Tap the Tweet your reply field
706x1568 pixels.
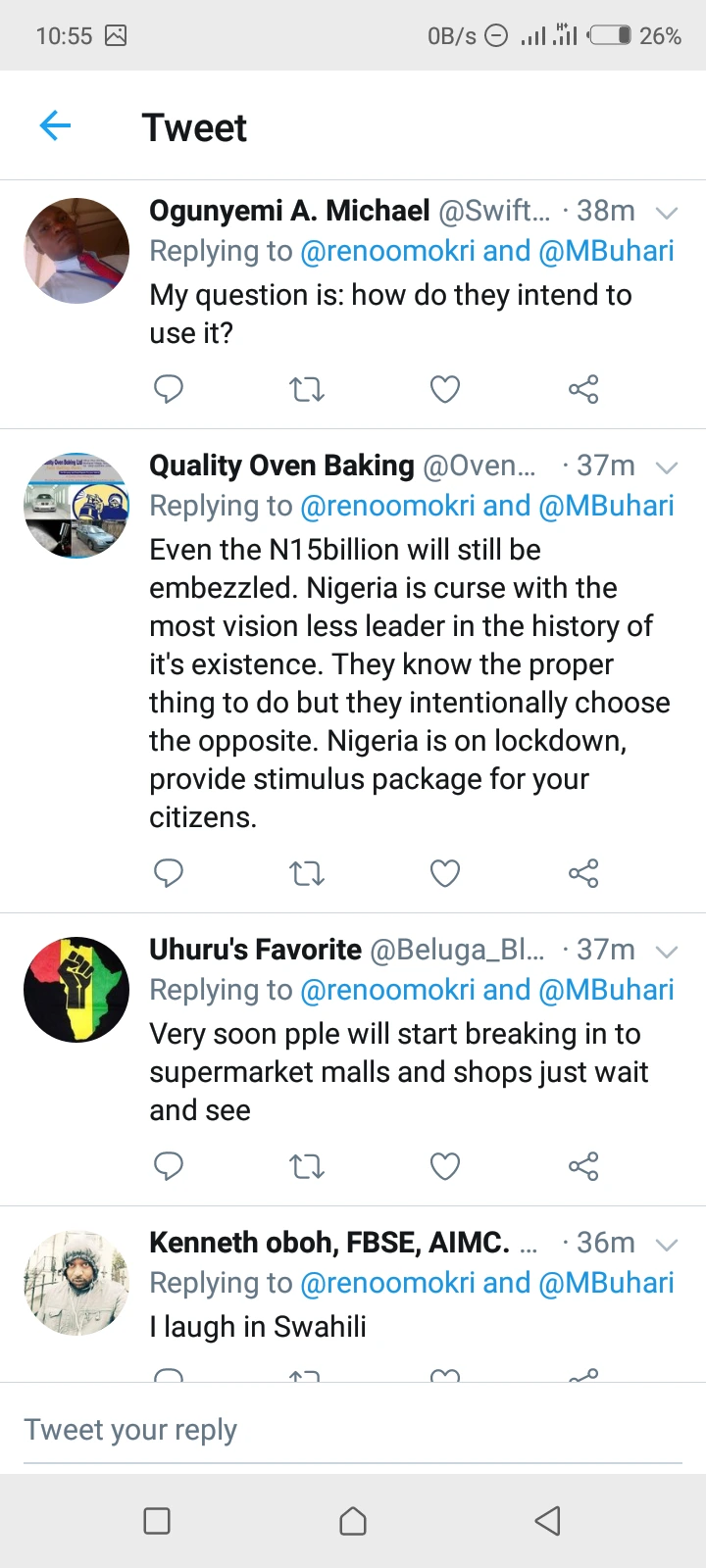point(353,1430)
